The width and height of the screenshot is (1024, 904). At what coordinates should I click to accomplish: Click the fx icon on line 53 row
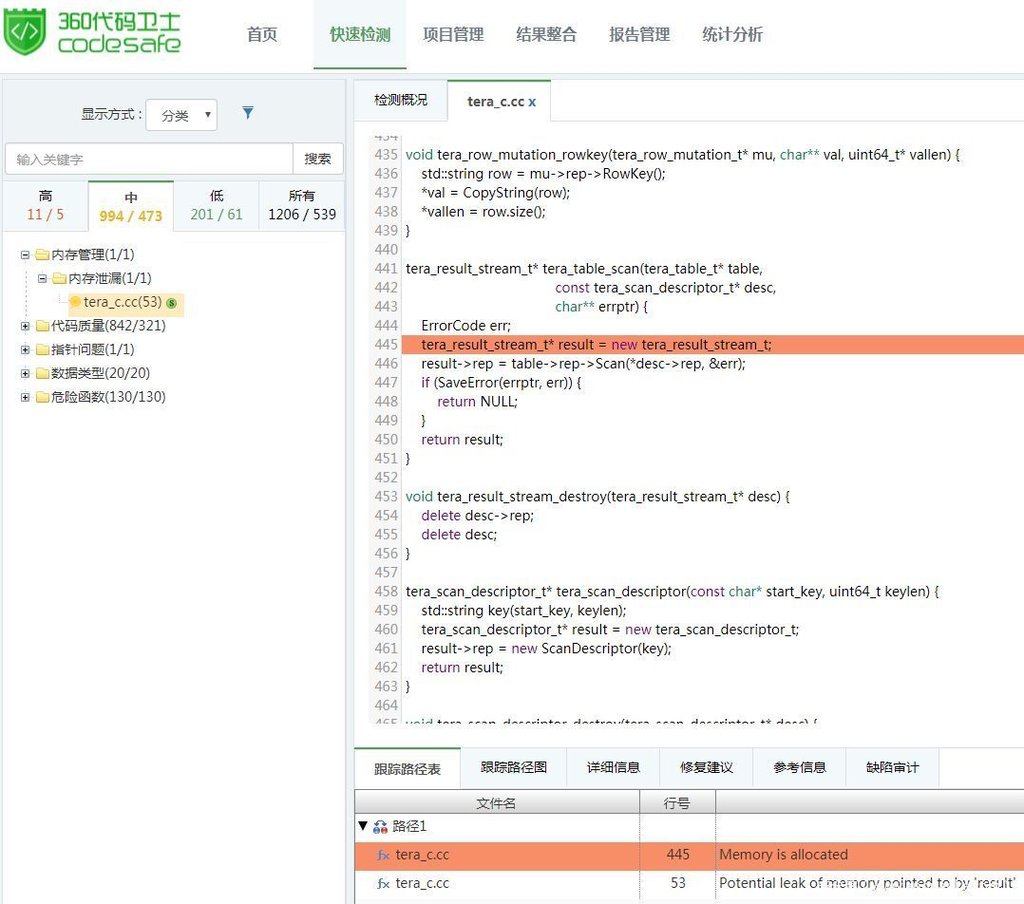point(383,883)
